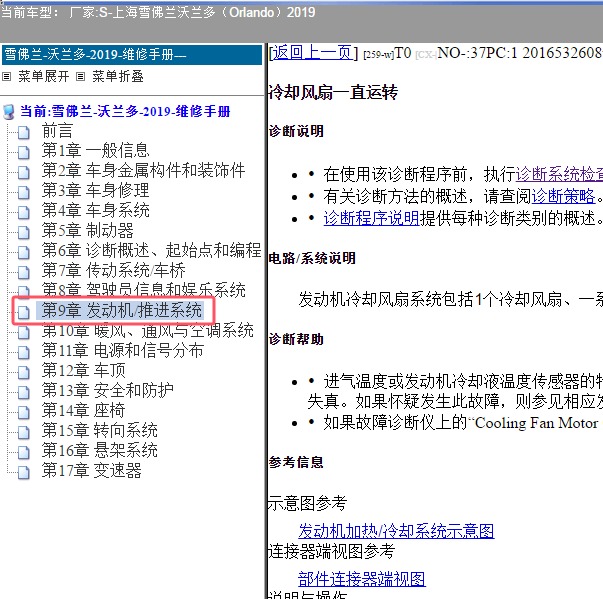The height and width of the screenshot is (599, 603).
Task: Click the page icon beside 第3章 车身修理
Action: click(x=24, y=192)
